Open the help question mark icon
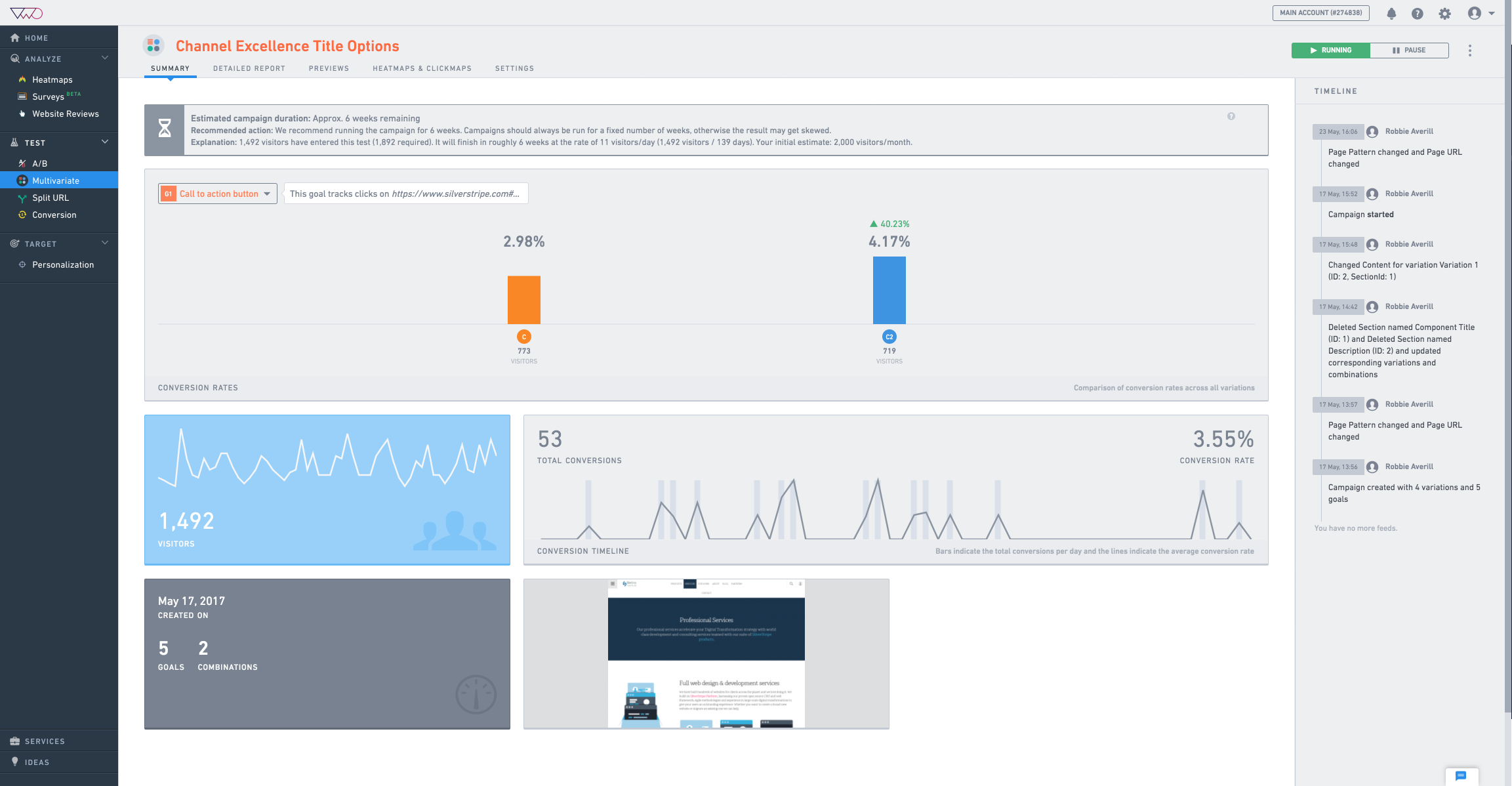The width and height of the screenshot is (1512, 786). click(1417, 13)
